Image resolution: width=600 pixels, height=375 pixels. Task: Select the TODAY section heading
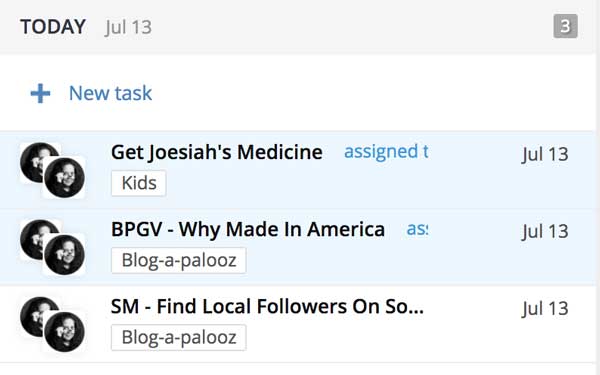(x=53, y=27)
